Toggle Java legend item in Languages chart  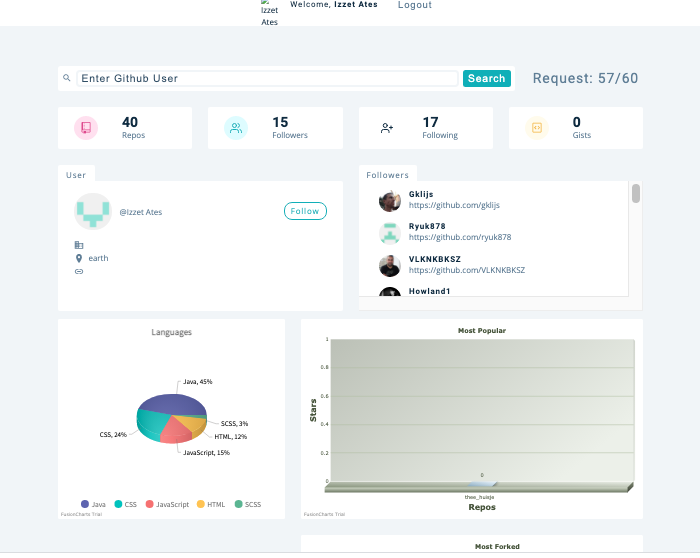(93, 505)
